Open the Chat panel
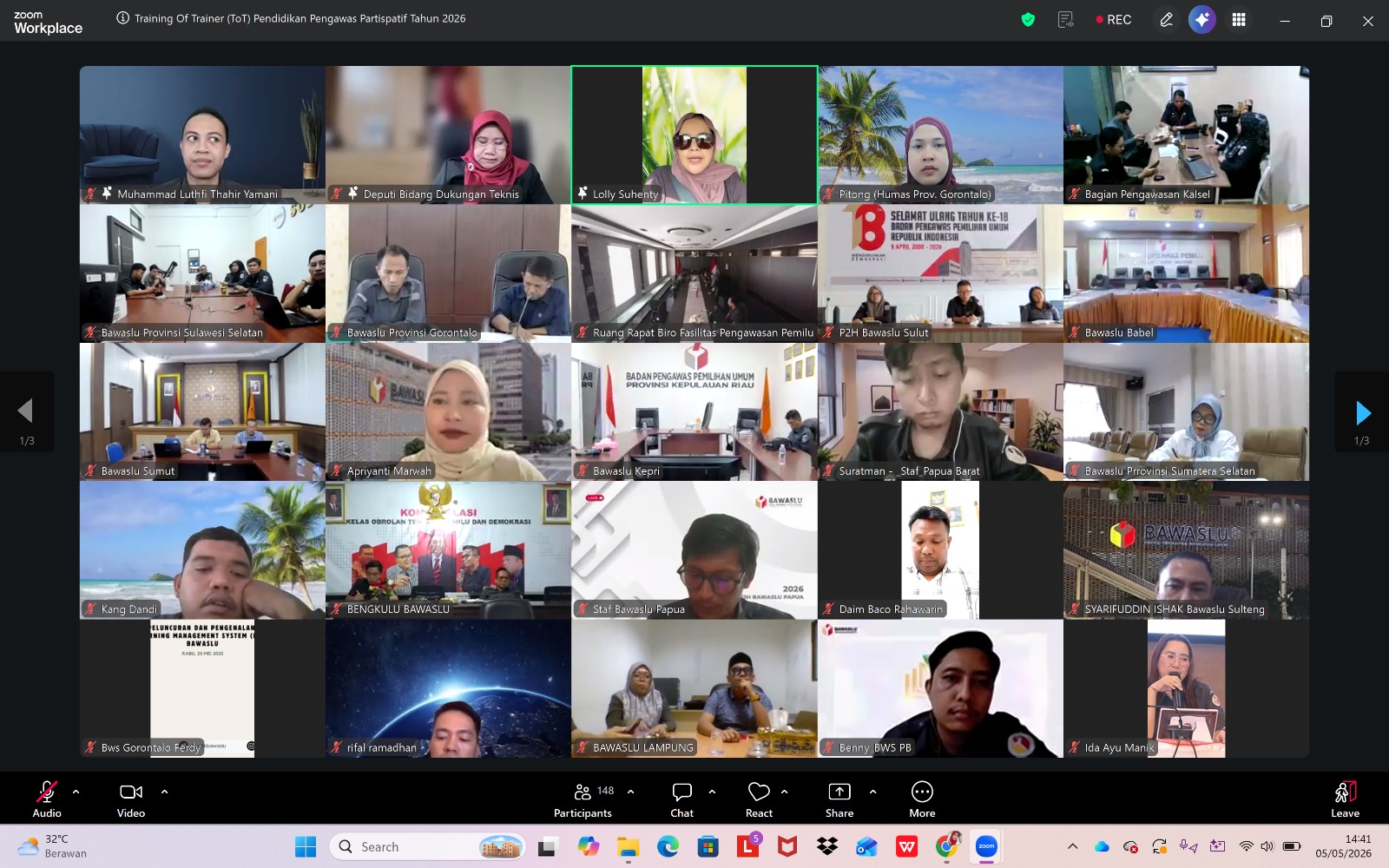 click(x=682, y=799)
